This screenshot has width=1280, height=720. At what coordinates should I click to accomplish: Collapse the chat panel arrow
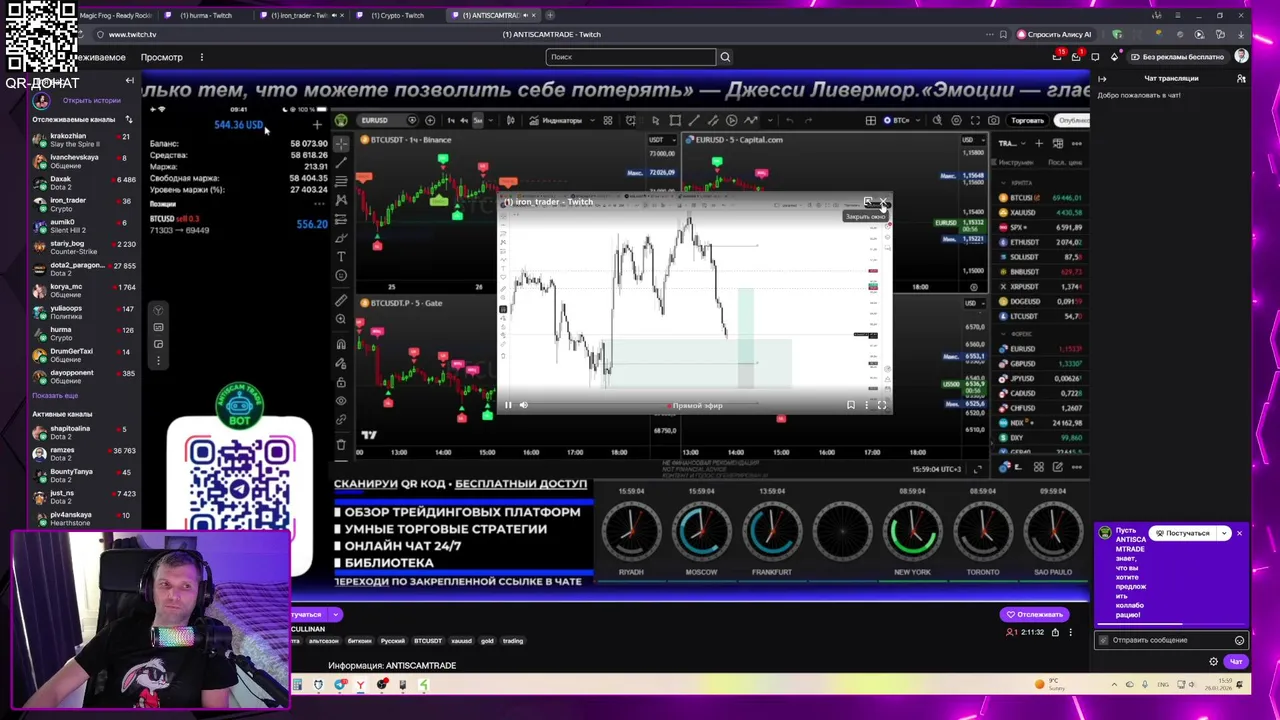[x=1102, y=78]
